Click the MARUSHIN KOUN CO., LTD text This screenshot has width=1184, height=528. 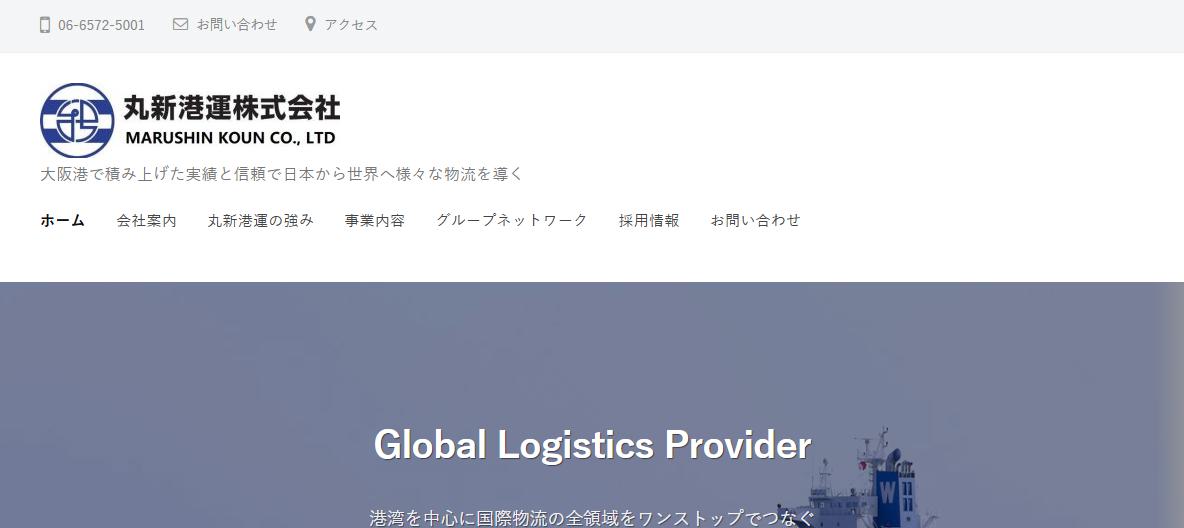pos(230,138)
